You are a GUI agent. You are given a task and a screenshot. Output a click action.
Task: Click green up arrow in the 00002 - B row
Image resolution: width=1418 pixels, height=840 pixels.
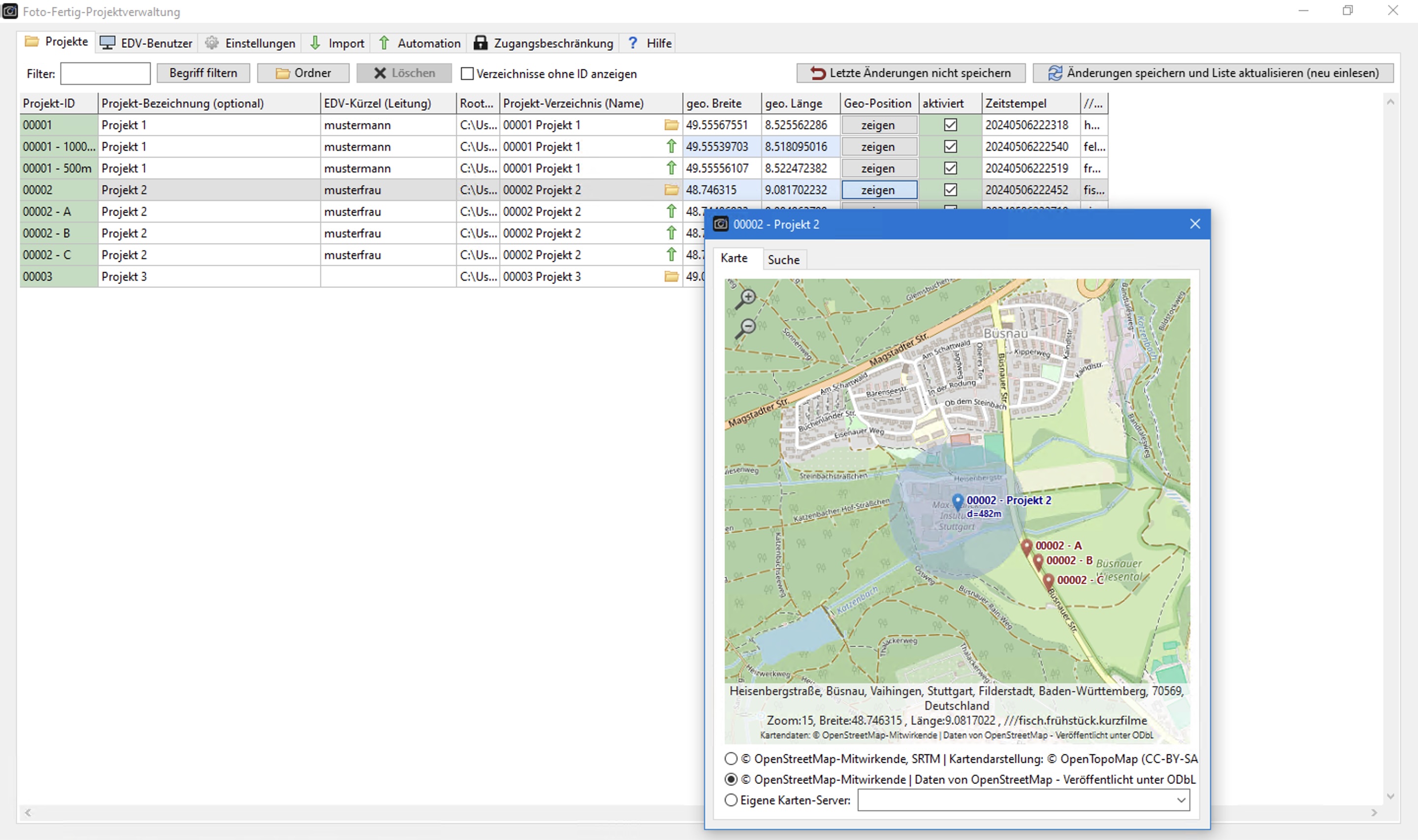(671, 233)
